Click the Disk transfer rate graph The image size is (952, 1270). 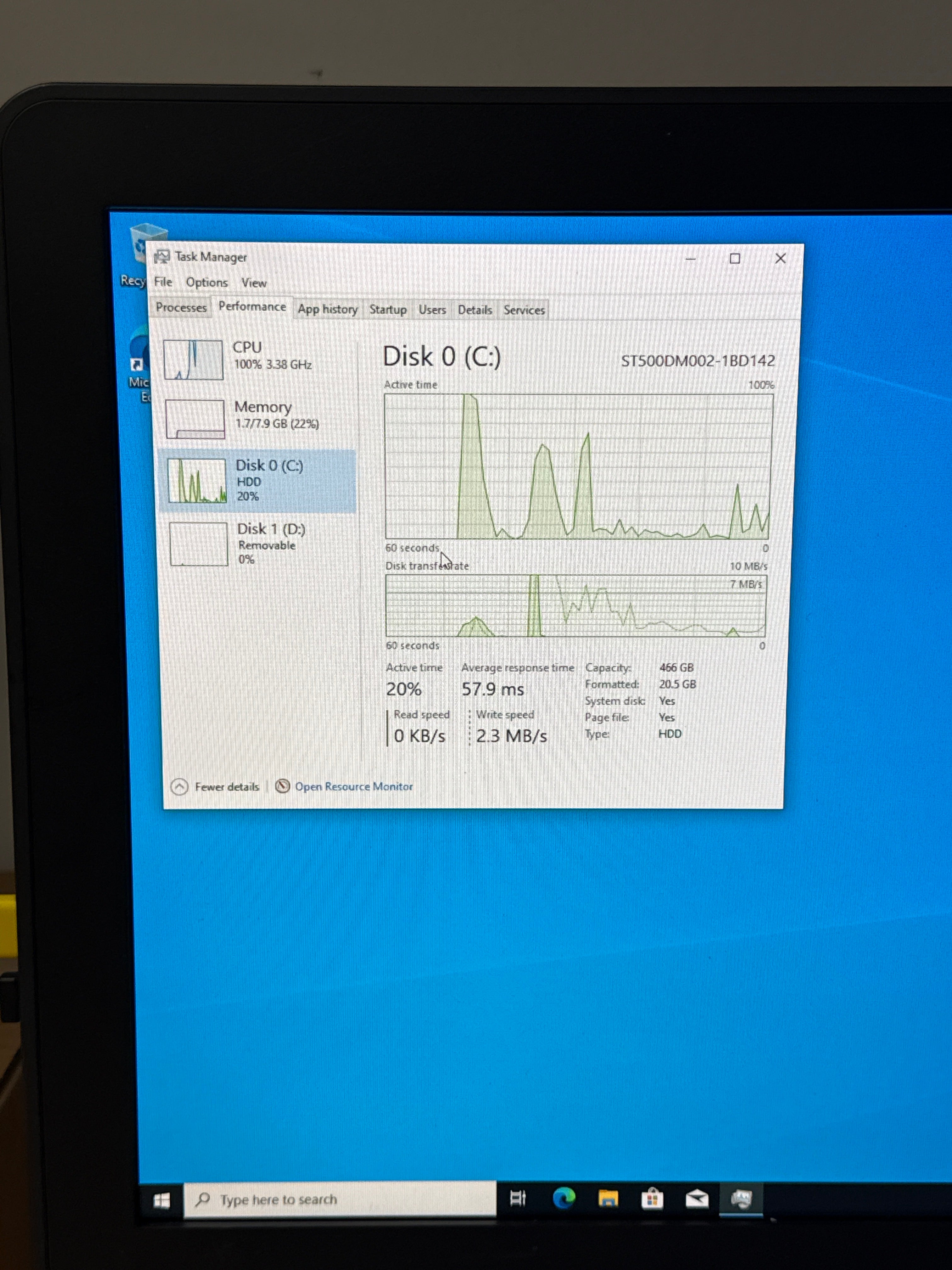point(576,606)
